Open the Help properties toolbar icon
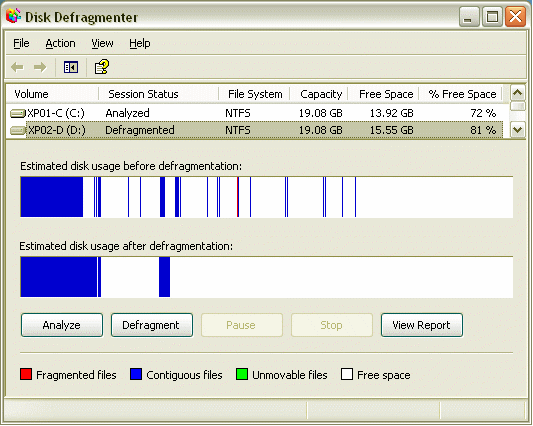 pos(102,67)
